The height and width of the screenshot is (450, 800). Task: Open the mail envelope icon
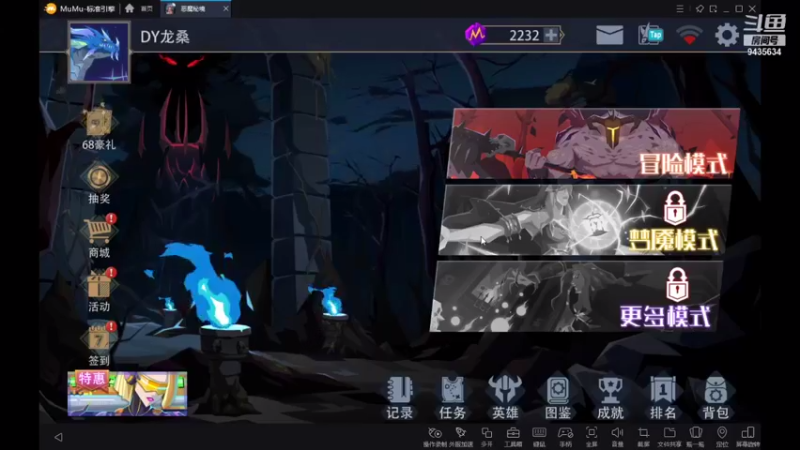(x=610, y=35)
